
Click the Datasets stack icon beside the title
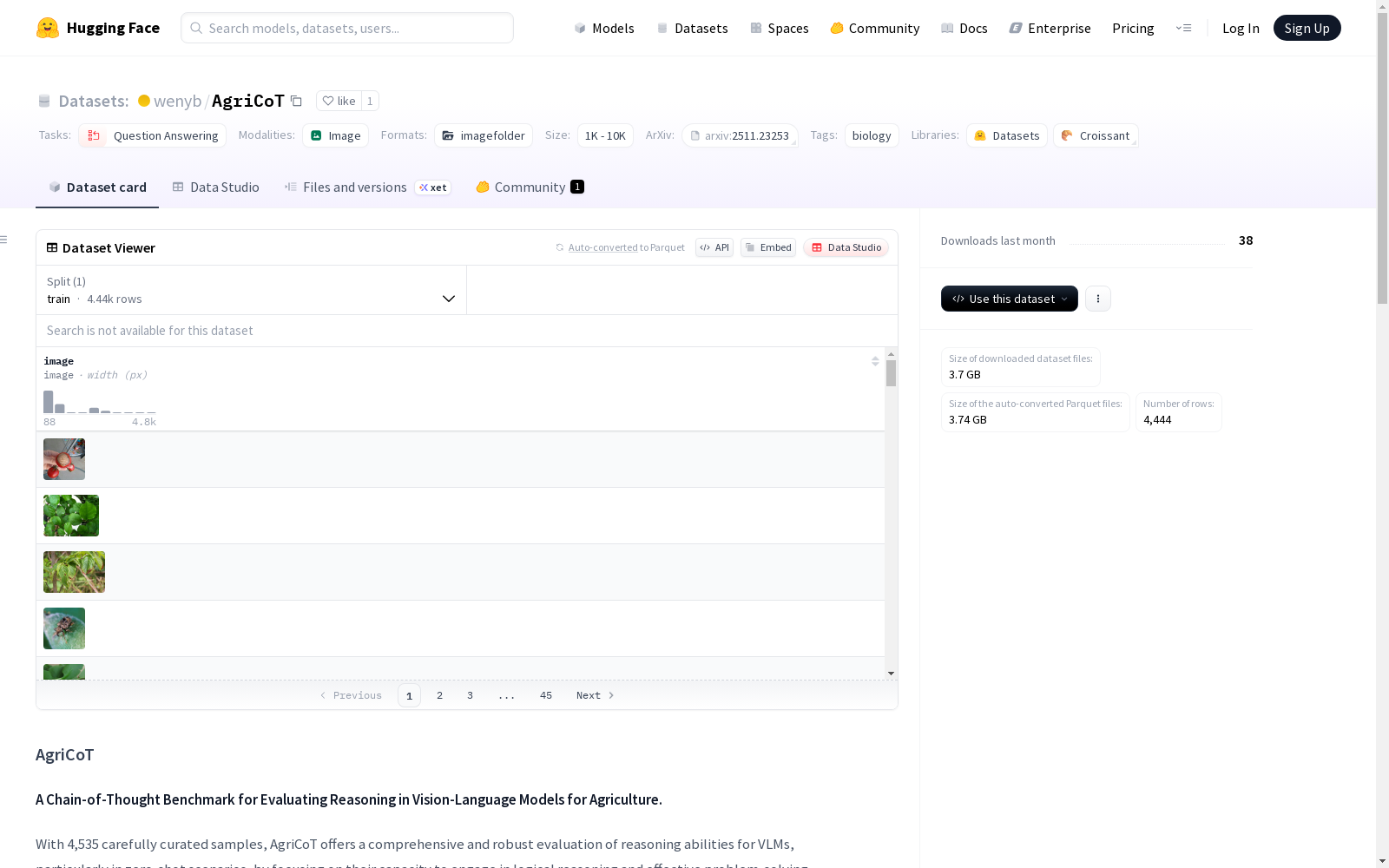point(44,101)
